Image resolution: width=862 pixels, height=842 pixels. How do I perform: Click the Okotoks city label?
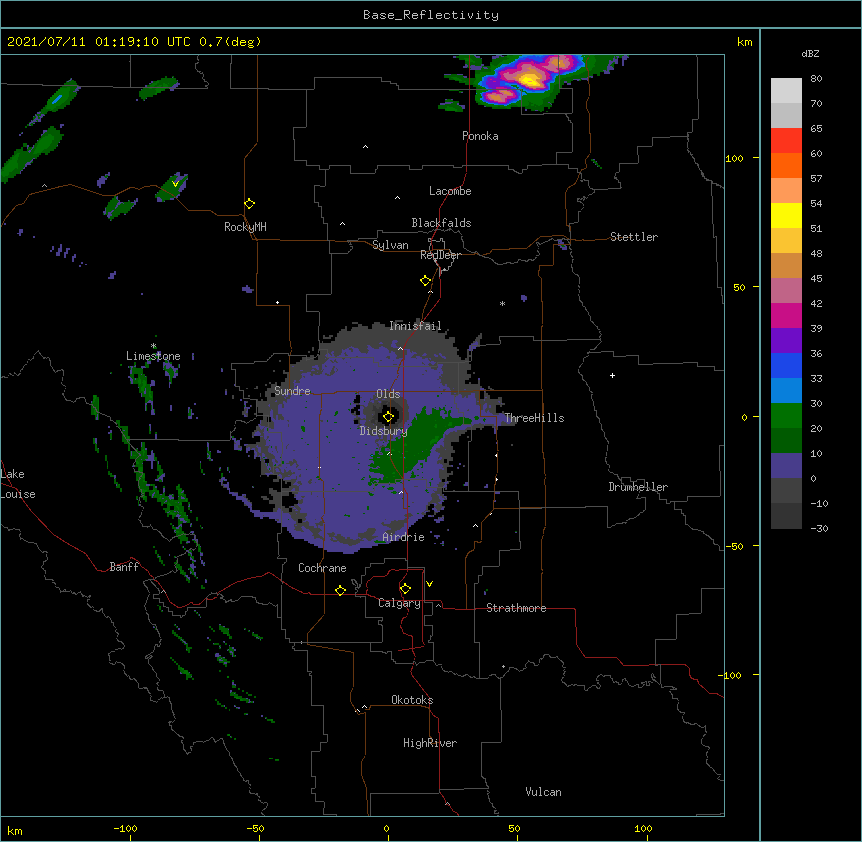[x=412, y=700]
